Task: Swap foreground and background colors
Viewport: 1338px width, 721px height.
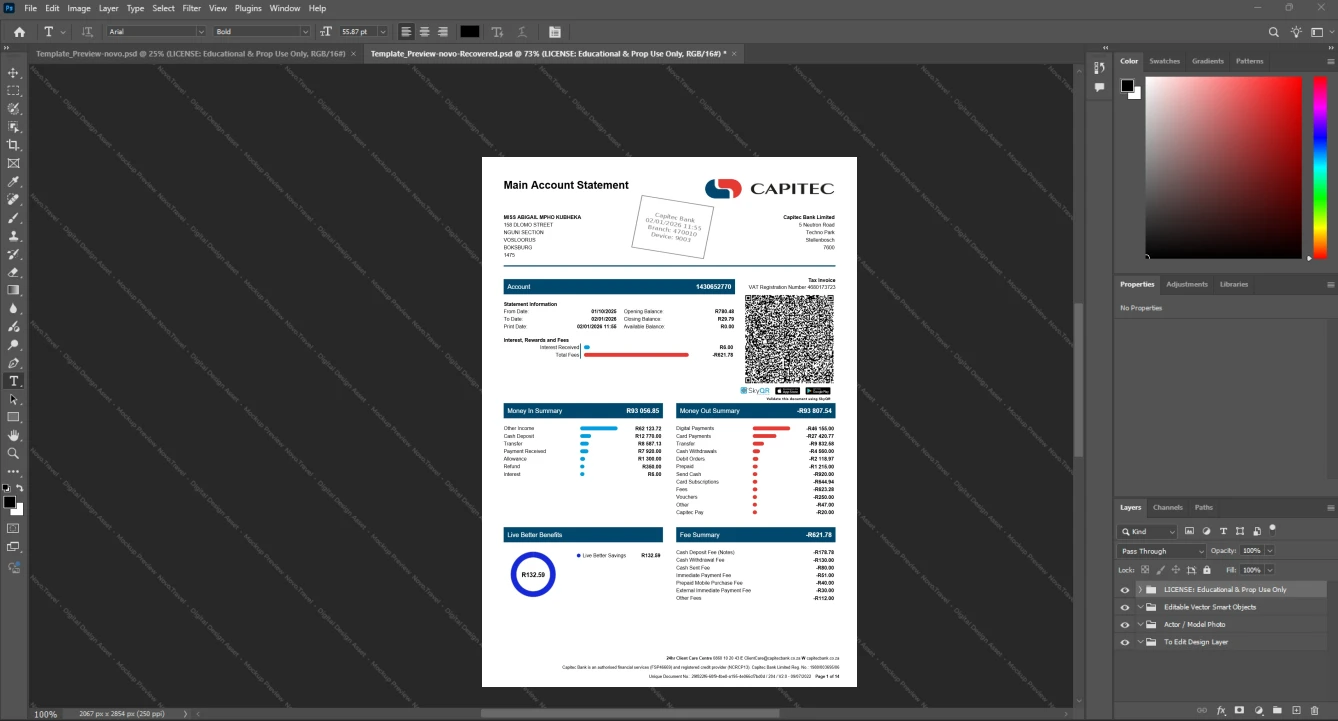Action: click(20, 488)
